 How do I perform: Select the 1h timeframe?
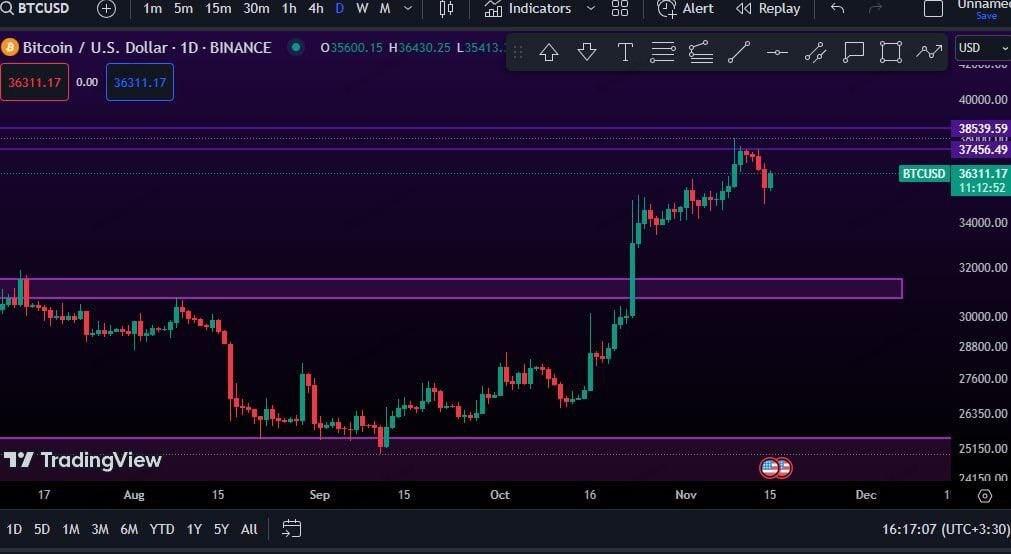pyautogui.click(x=289, y=8)
